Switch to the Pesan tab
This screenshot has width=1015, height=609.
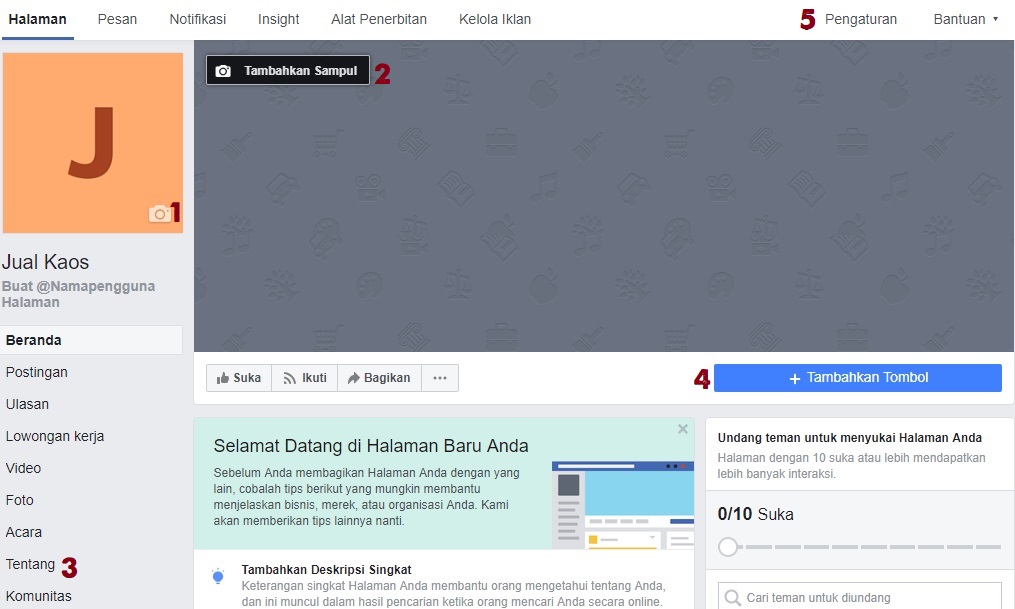117,18
